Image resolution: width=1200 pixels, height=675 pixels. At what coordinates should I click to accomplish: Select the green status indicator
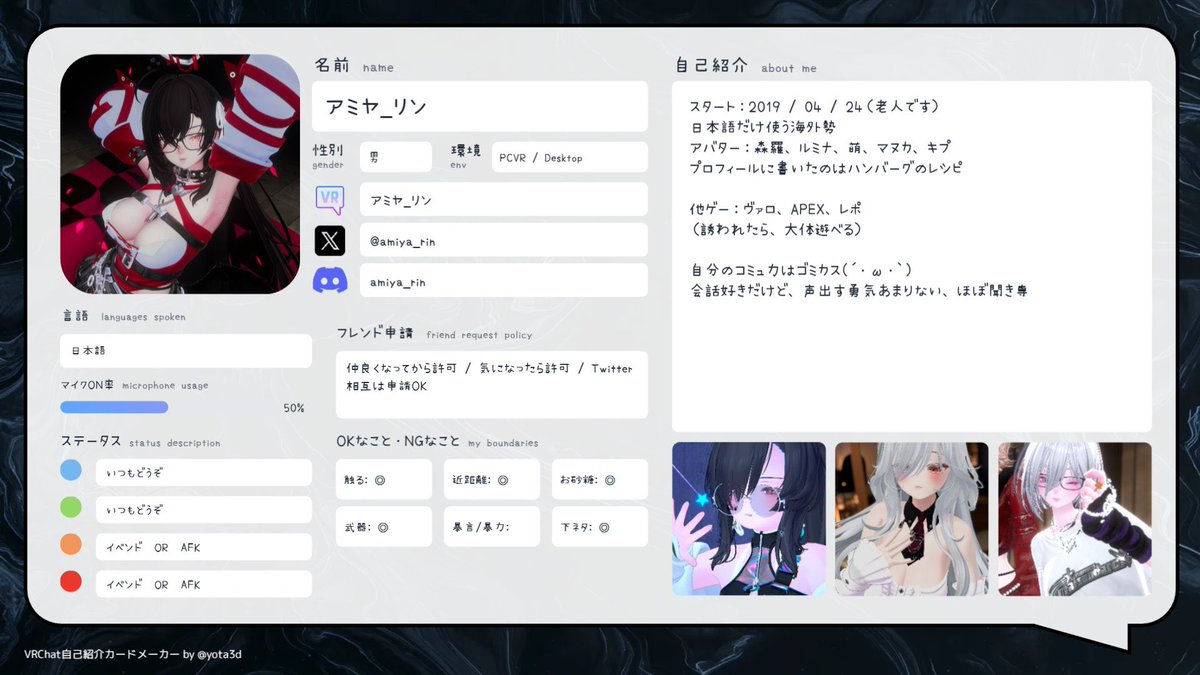click(70, 508)
